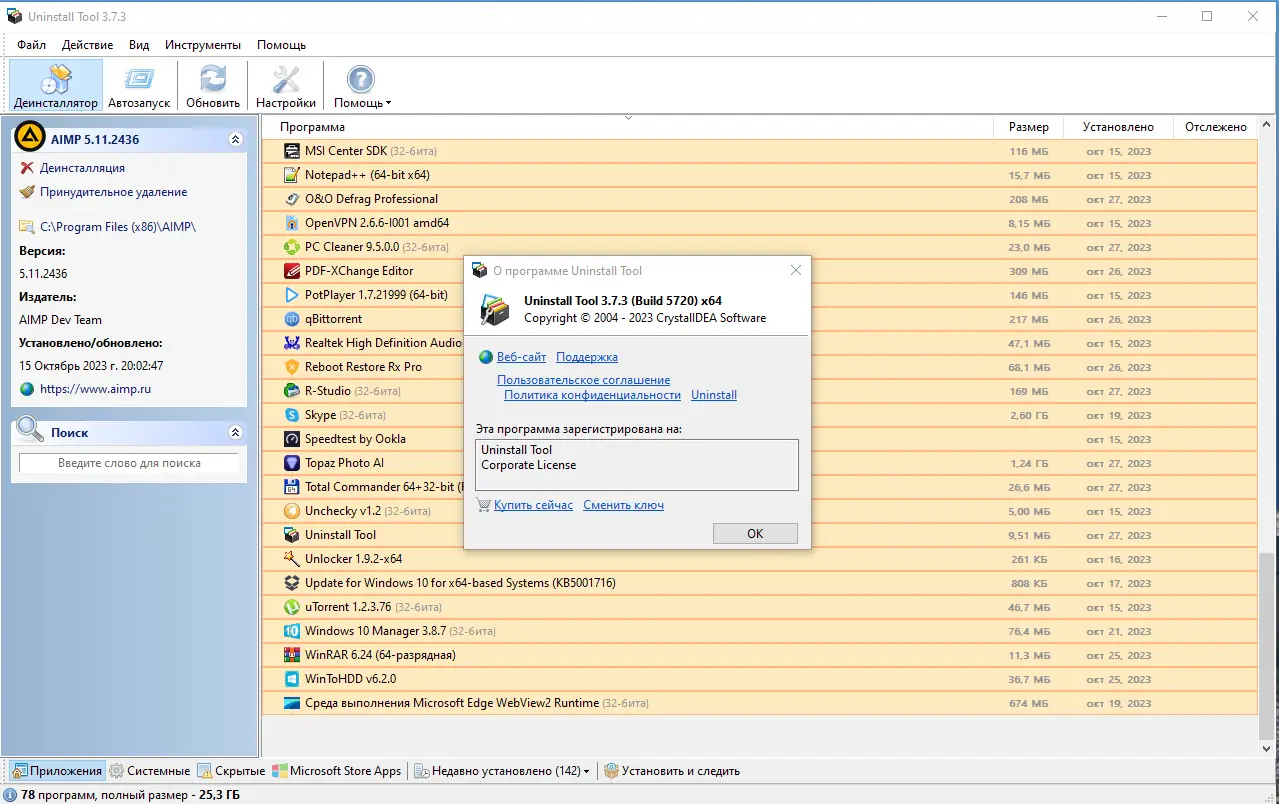The width and height of the screenshot is (1279, 804).
Task: Select the Среда выполнения Microsoft Edge WebView2 row
Action: 760,703
